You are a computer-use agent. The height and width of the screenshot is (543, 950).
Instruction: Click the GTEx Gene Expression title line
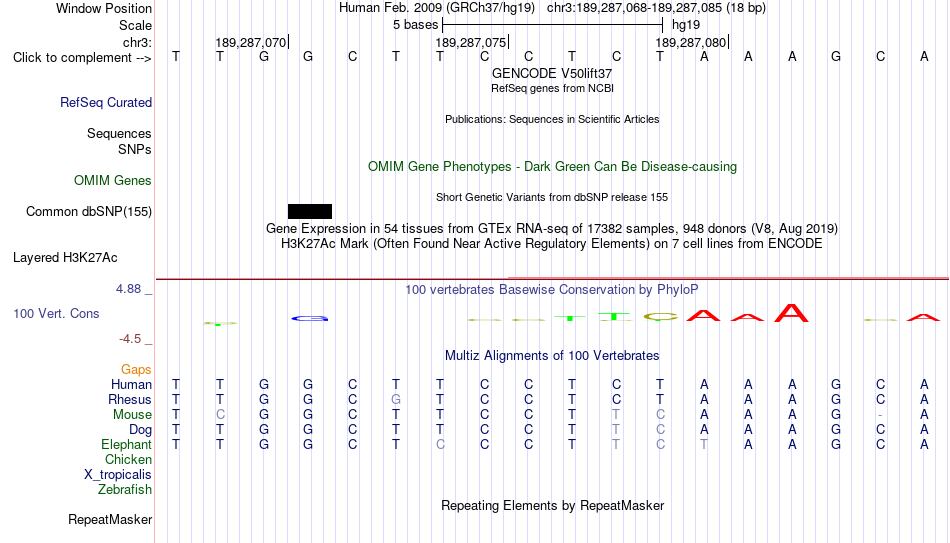tap(552, 228)
